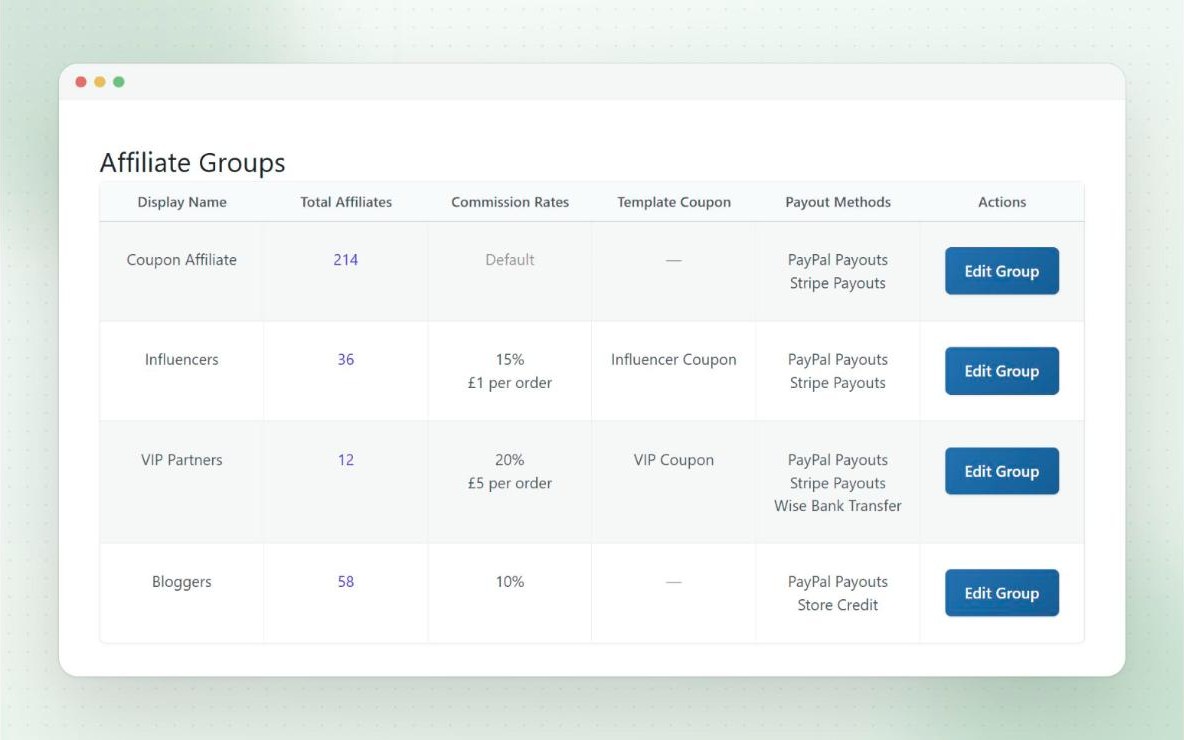Image resolution: width=1184 pixels, height=740 pixels.
Task: Edit the VIP Partners group
Action: (x=1001, y=471)
